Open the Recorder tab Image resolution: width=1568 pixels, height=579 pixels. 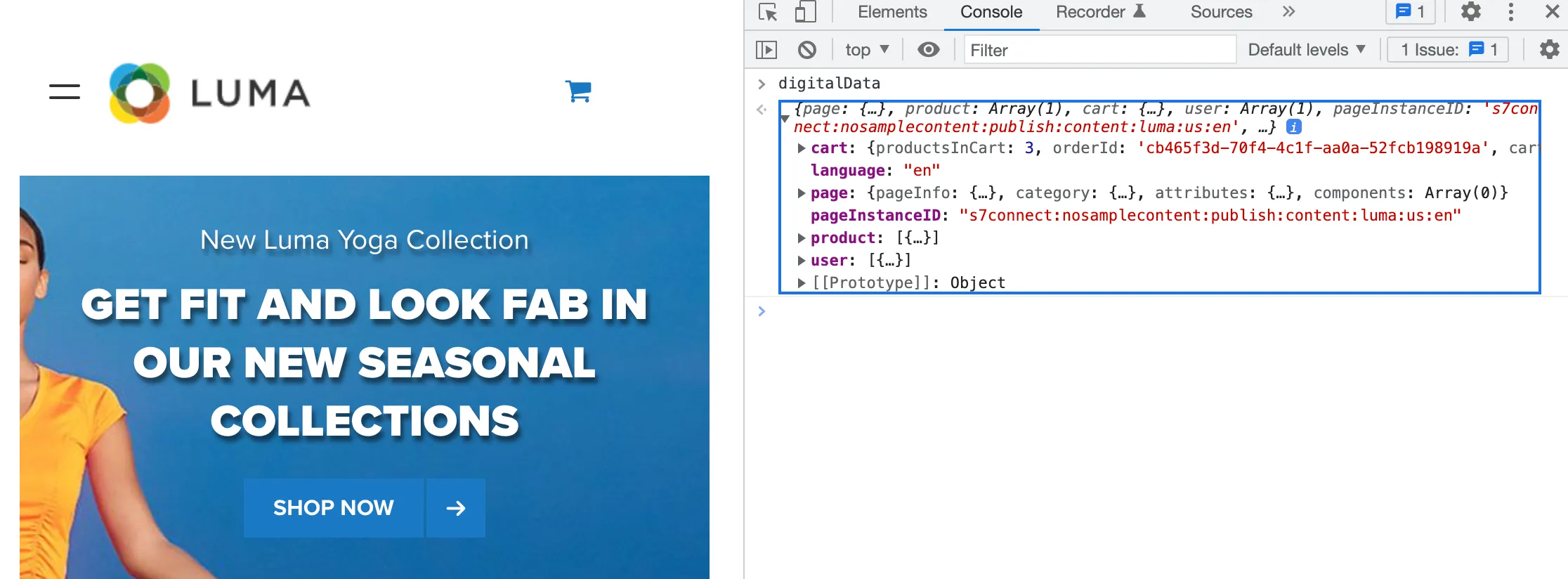[x=1100, y=12]
